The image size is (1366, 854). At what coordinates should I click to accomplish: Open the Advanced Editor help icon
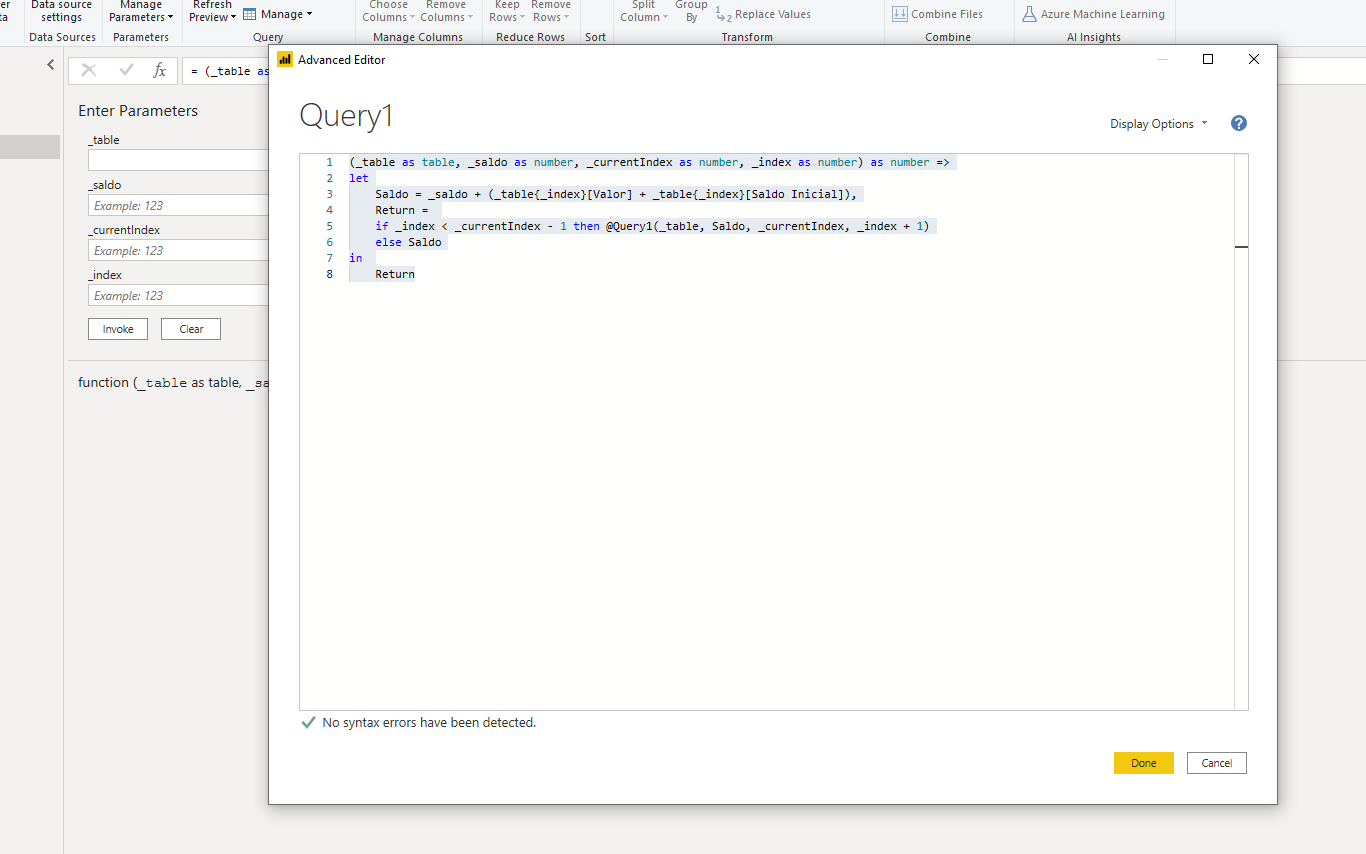(1239, 124)
